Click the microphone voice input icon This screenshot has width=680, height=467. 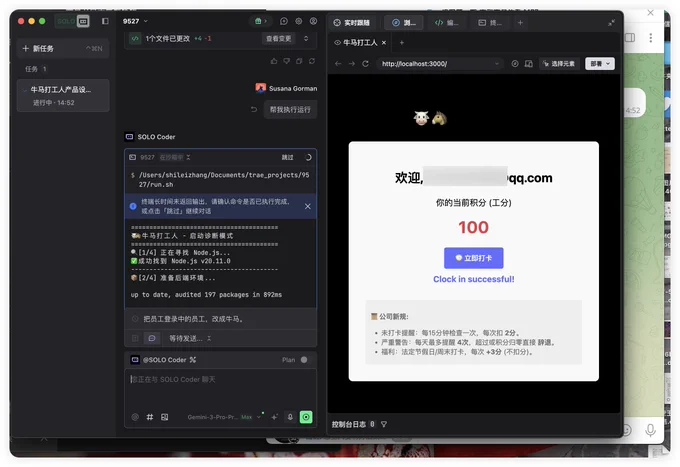pos(290,417)
